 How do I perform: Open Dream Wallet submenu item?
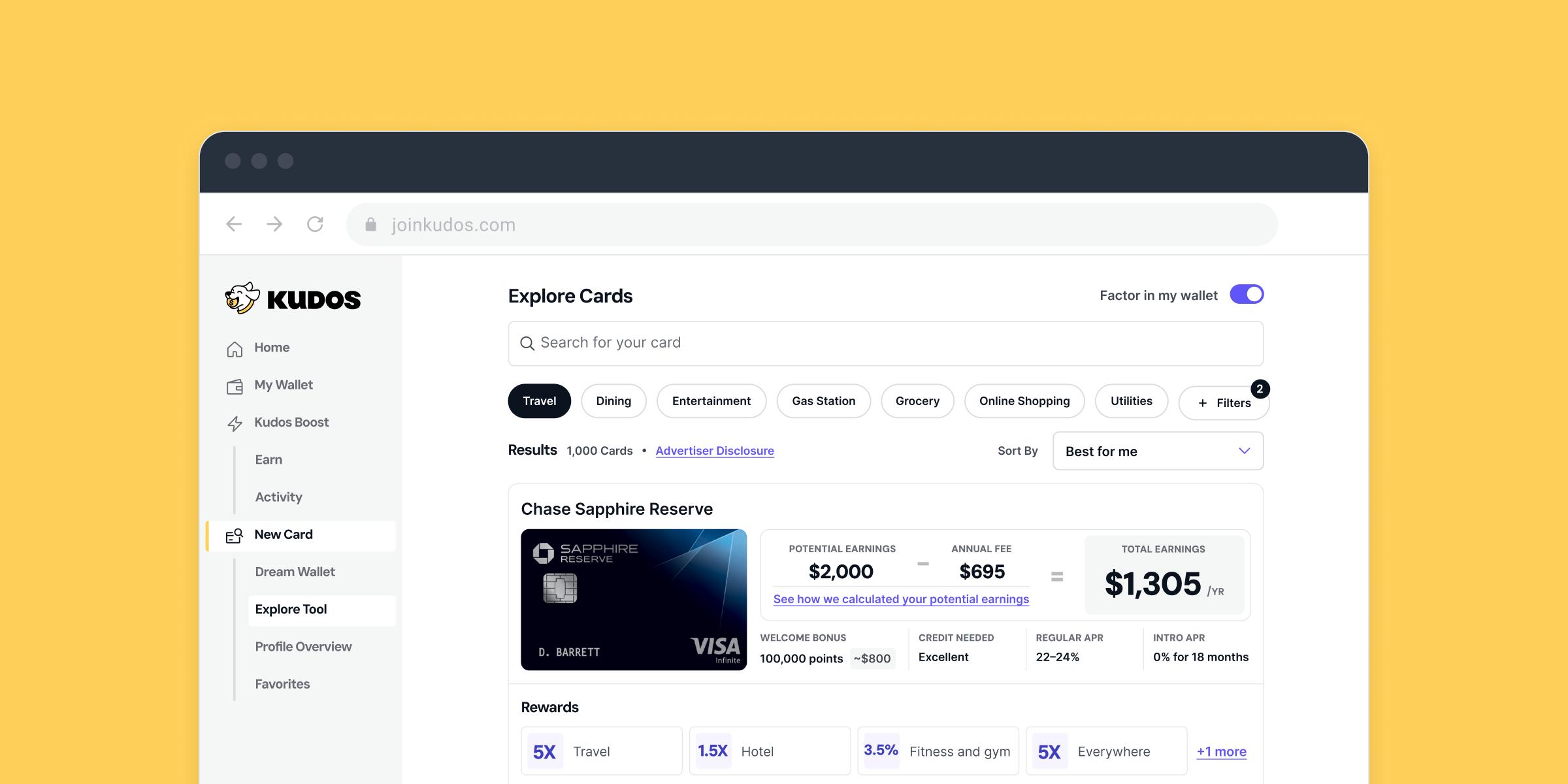click(x=295, y=572)
